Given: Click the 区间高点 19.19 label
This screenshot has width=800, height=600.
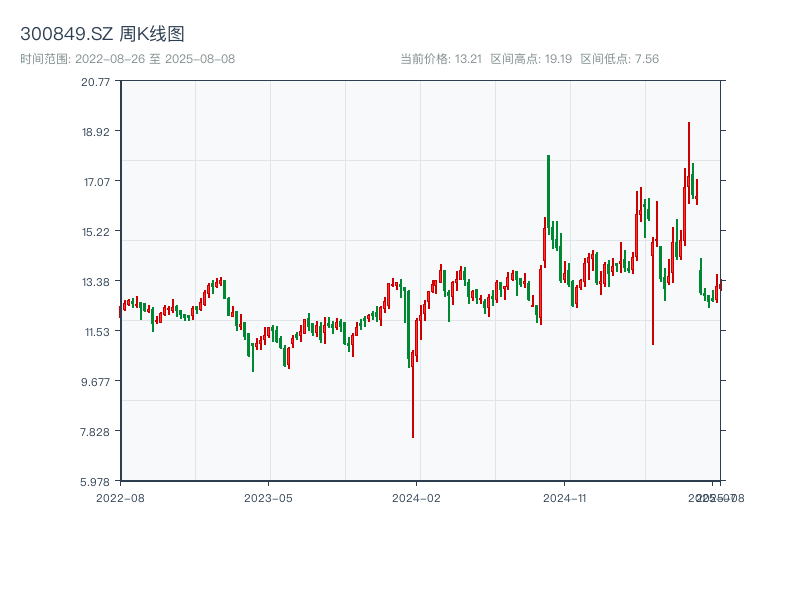Looking at the screenshot, I should pyautogui.click(x=531, y=59).
